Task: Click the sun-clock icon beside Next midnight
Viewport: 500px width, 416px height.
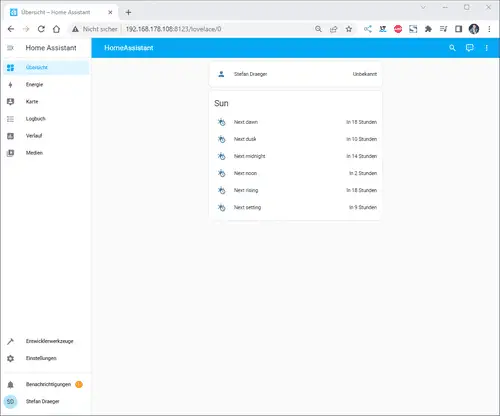Action: click(222, 156)
